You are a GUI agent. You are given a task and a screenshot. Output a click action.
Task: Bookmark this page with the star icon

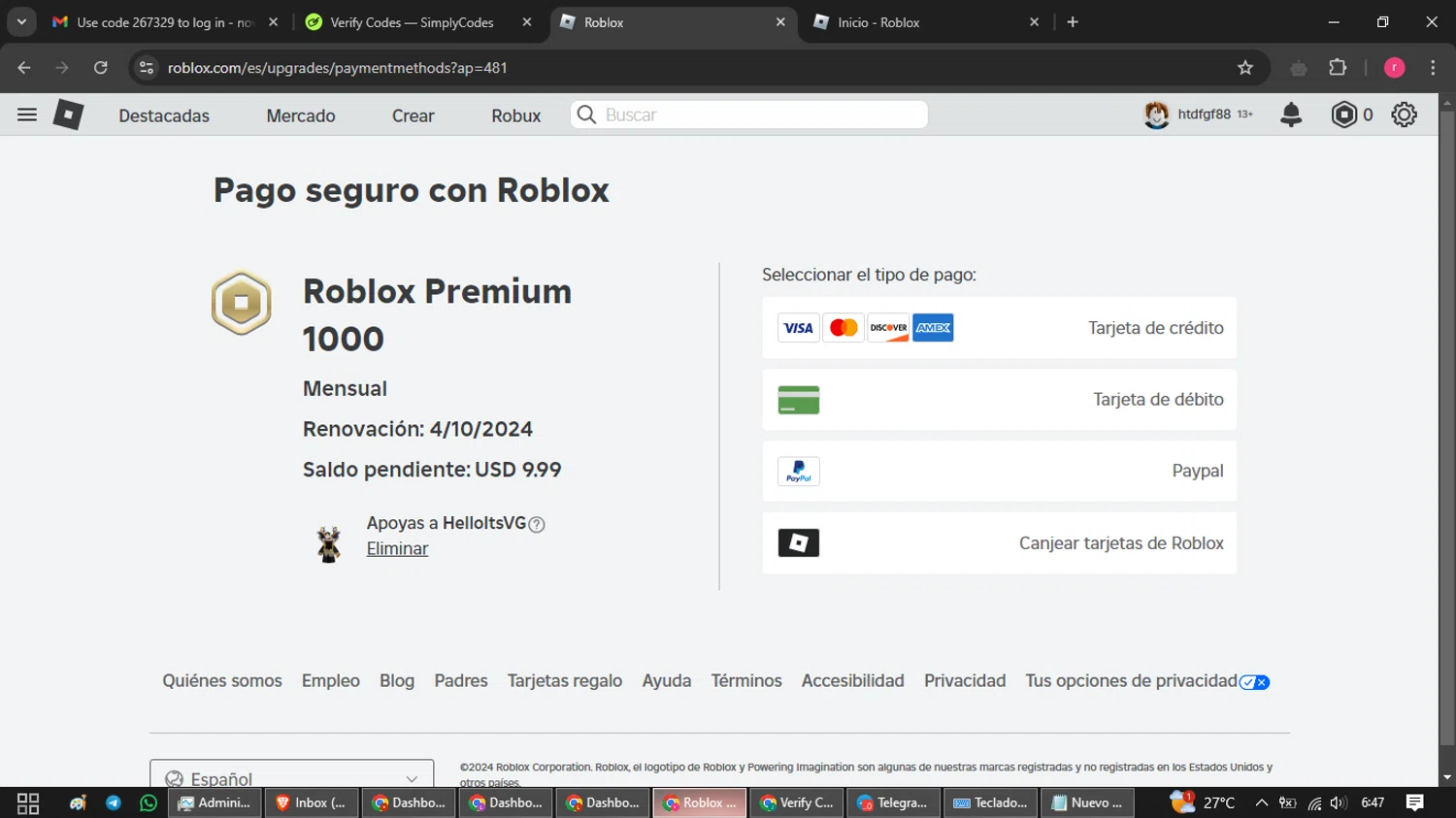click(1245, 68)
